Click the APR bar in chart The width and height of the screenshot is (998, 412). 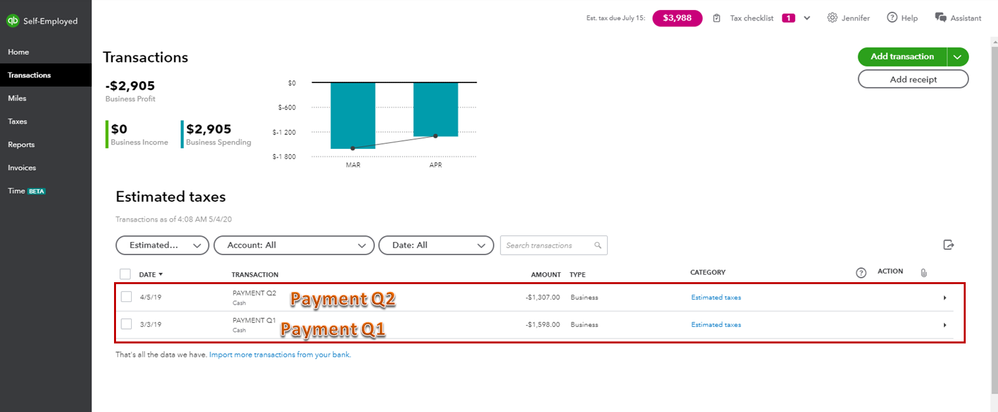click(x=435, y=110)
